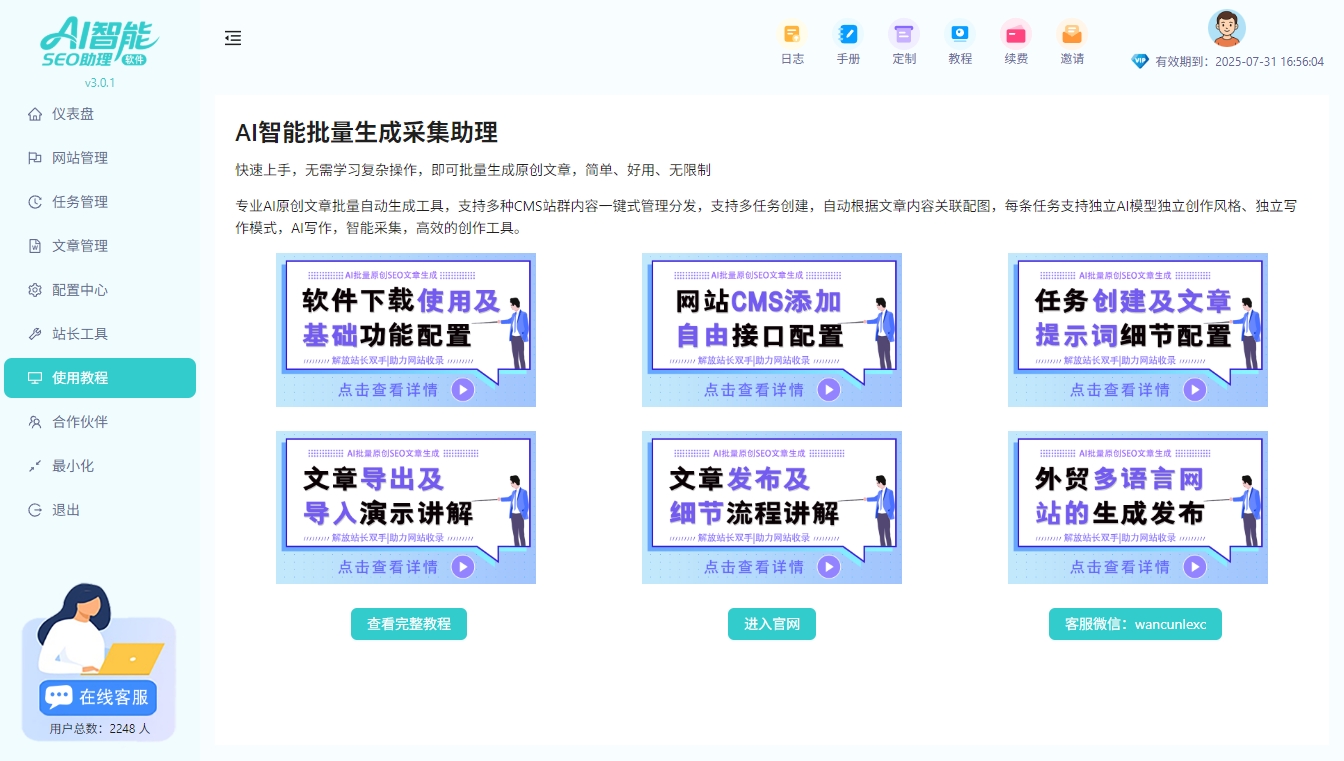Open the 外贸多语言网站的生成发布 tutorial thumbnail
This screenshot has width=1344, height=761.
(x=1137, y=507)
